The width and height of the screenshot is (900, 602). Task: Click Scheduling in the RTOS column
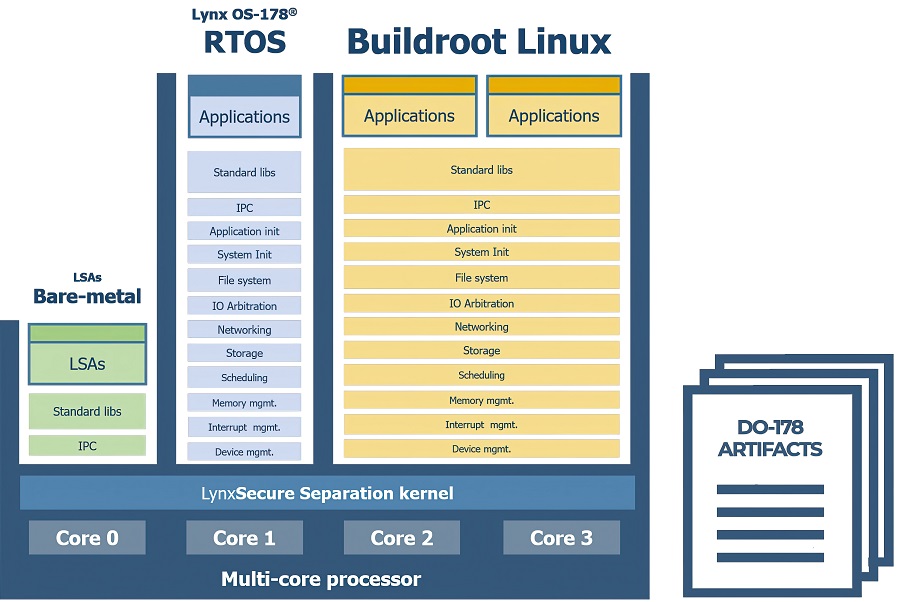coord(244,378)
